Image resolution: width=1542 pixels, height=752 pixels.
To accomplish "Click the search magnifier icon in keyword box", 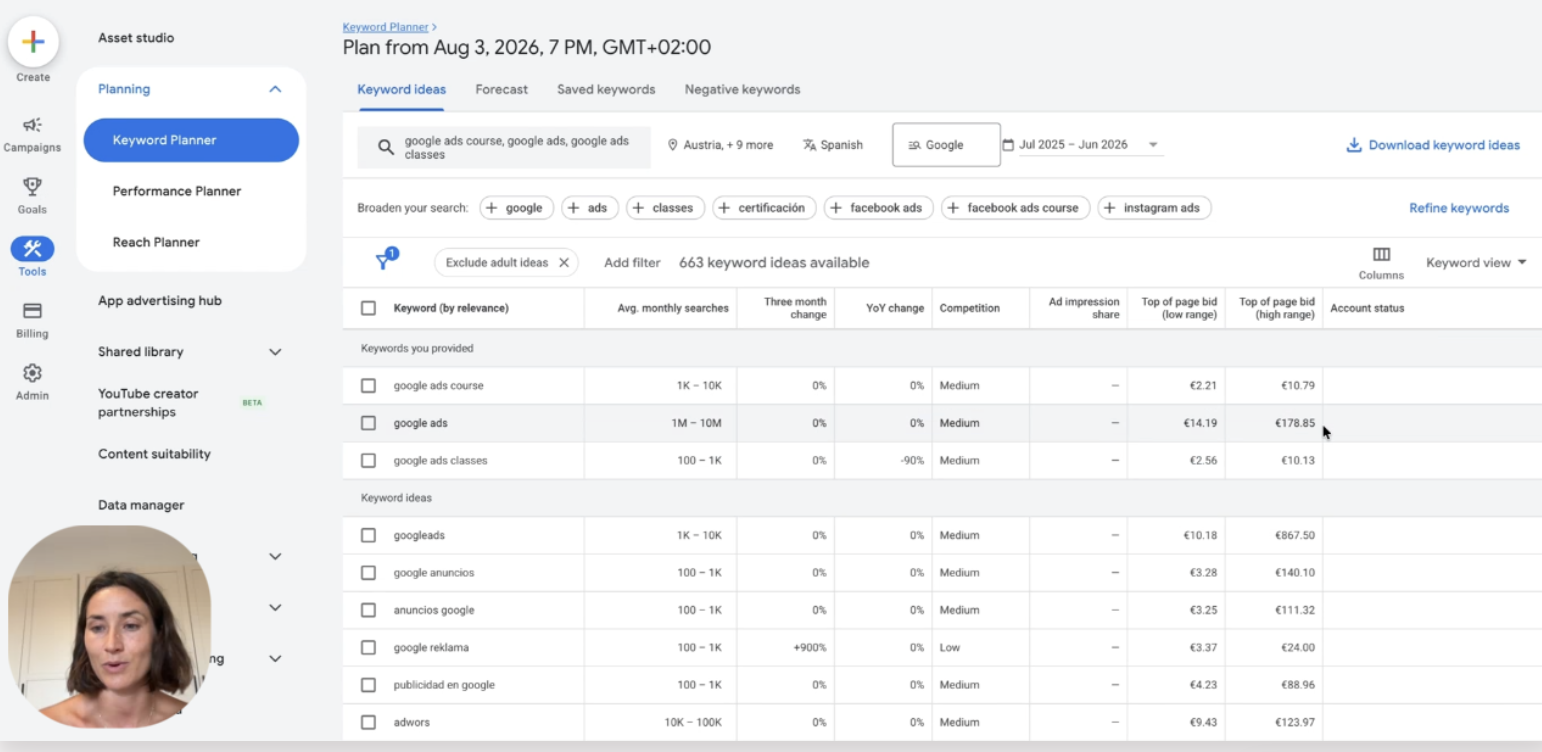I will (x=385, y=147).
